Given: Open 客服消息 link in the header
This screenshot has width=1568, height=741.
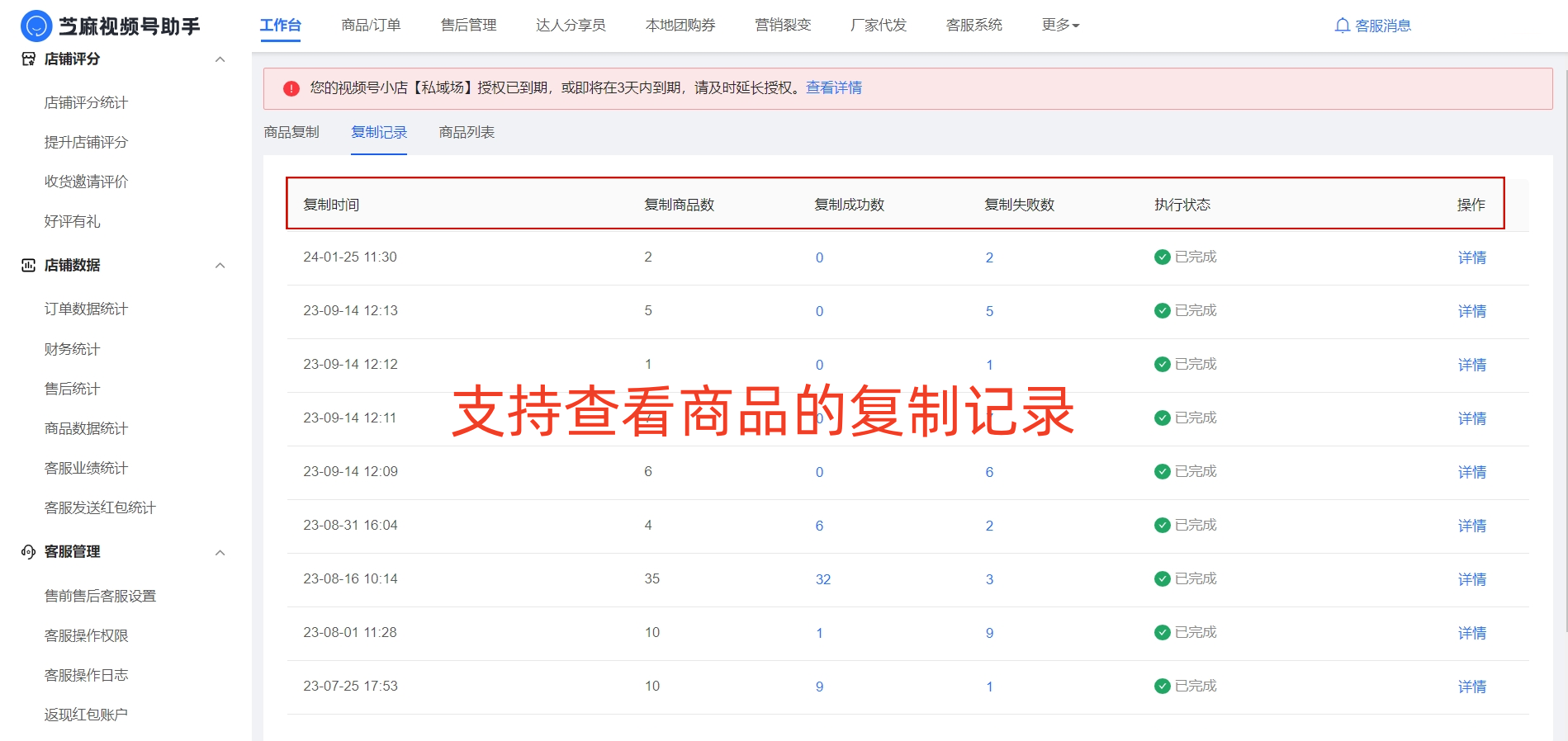Looking at the screenshot, I should tap(1383, 26).
